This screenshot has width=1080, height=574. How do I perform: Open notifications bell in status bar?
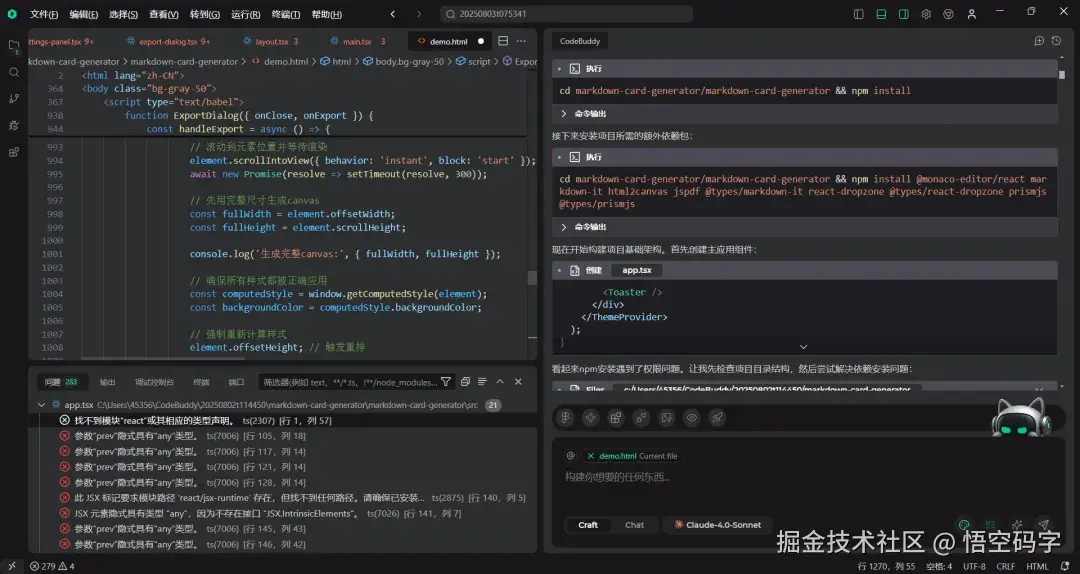[1065, 566]
